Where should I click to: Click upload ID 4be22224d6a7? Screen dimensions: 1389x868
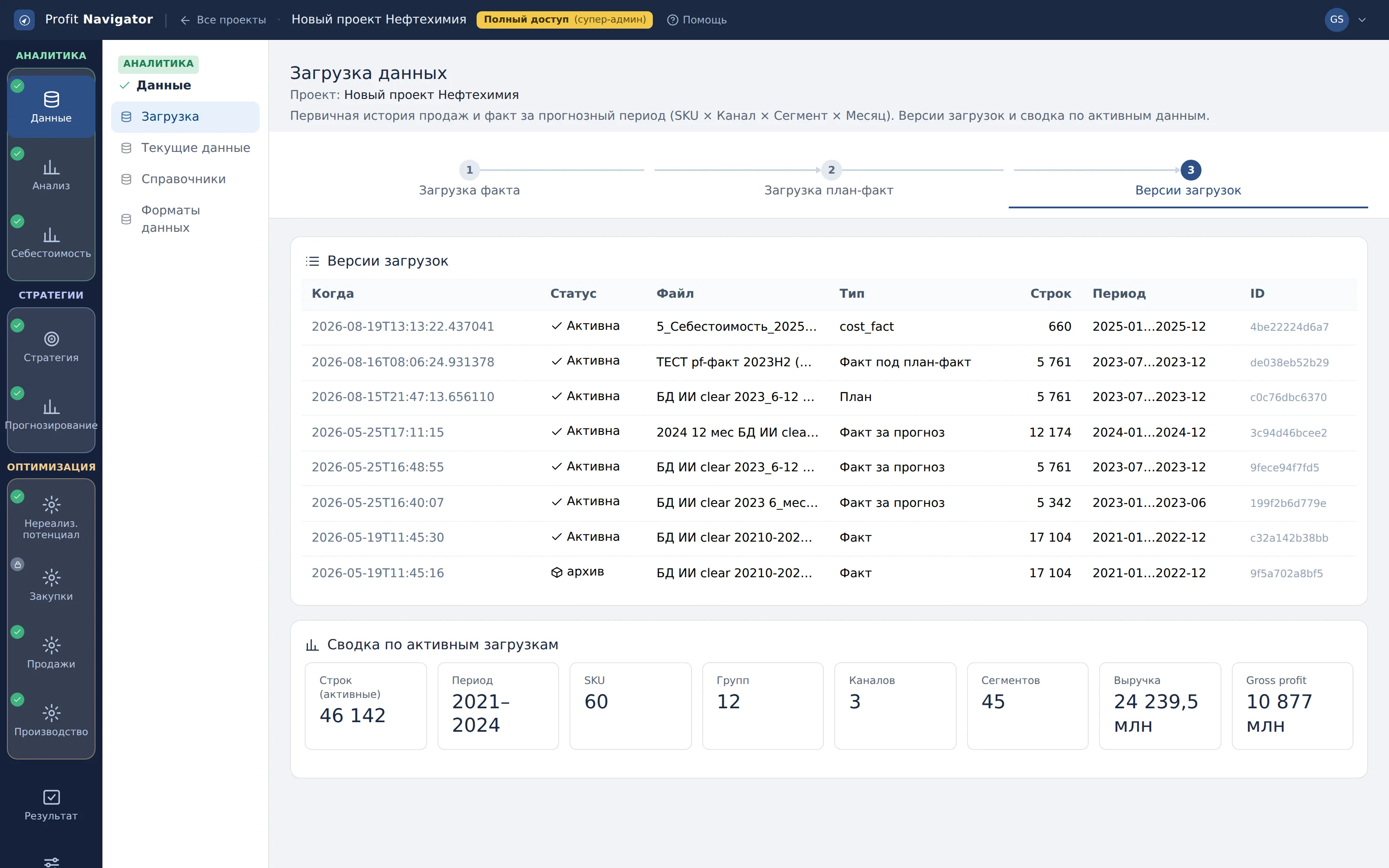1289,327
